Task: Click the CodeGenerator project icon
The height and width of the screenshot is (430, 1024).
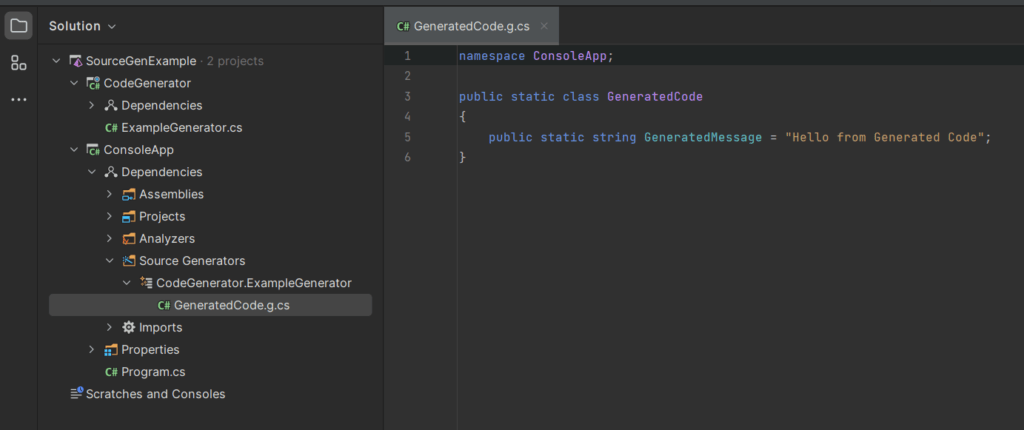Action: pyautogui.click(x=93, y=83)
